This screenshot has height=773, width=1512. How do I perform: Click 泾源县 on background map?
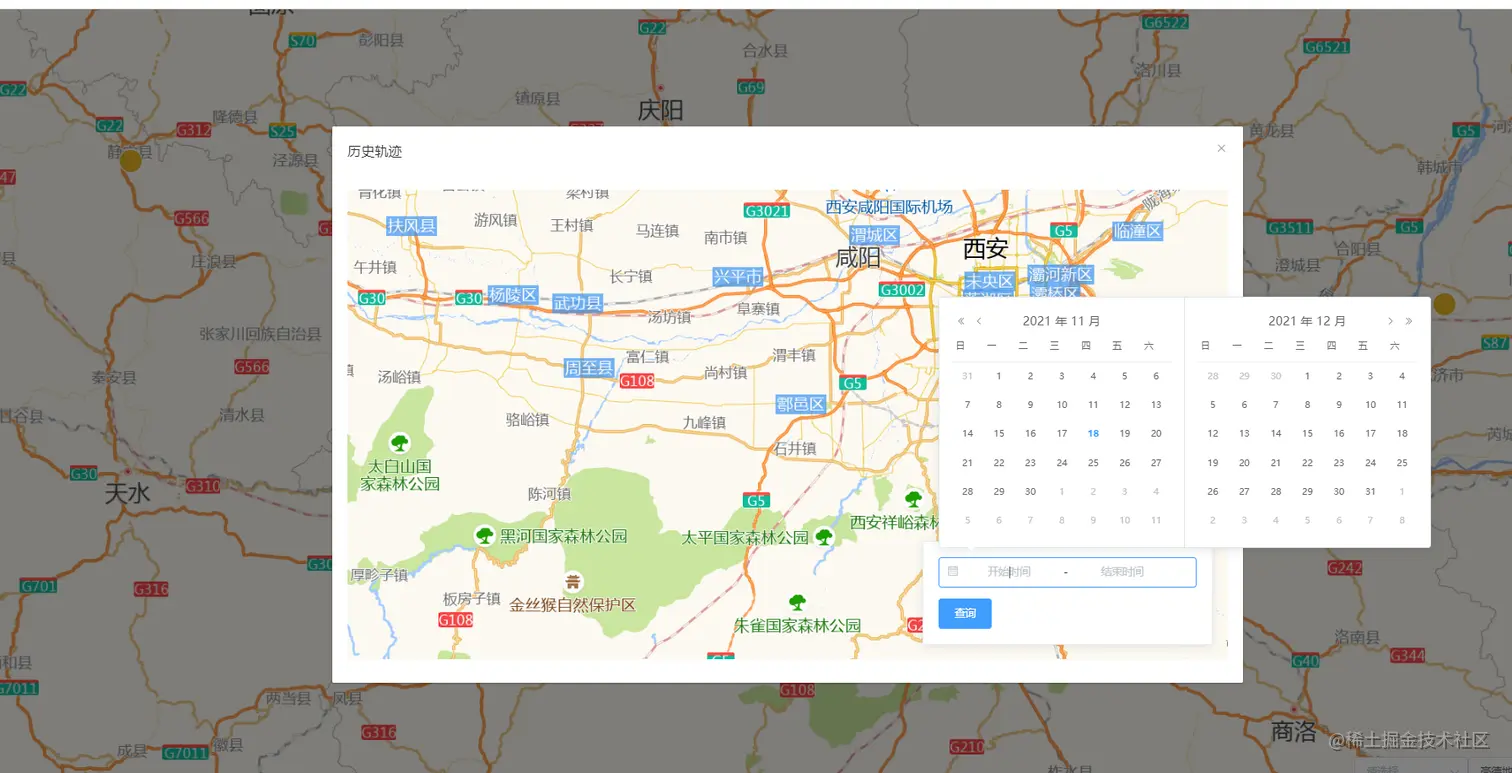pos(295,160)
